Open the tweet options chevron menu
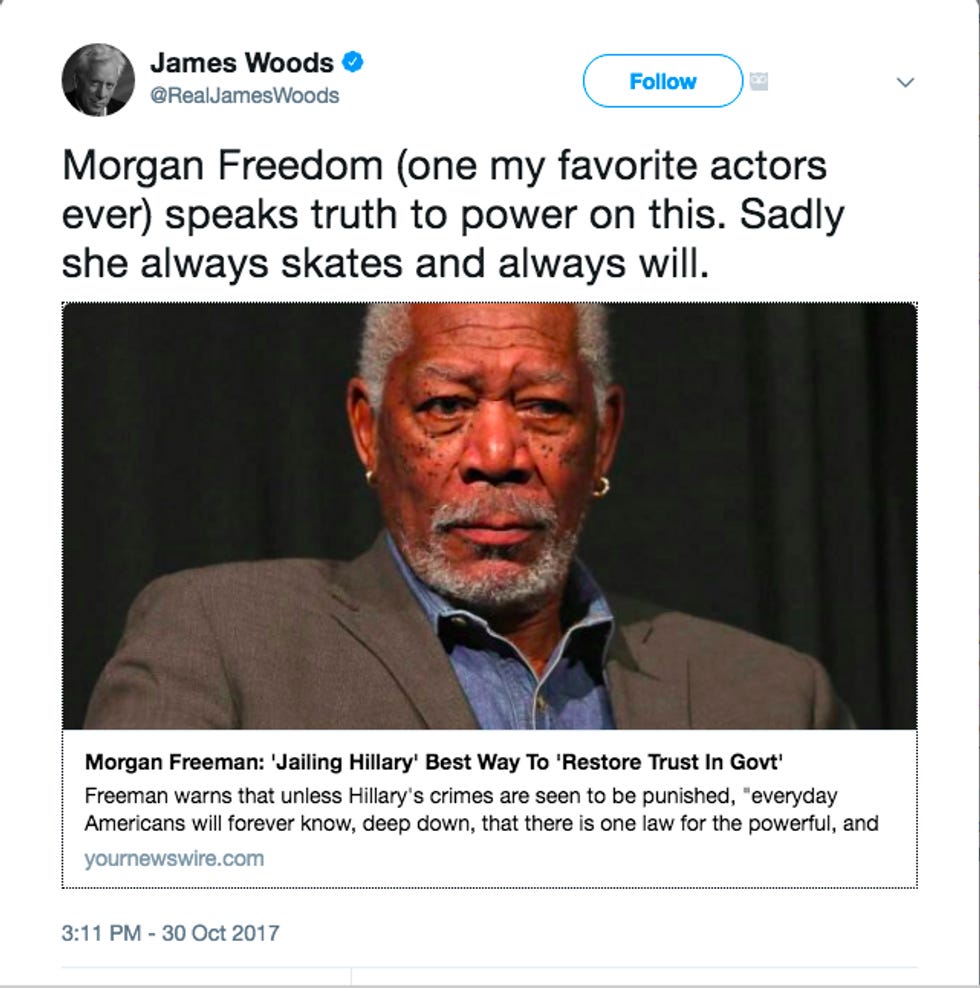The width and height of the screenshot is (980, 988). [905, 82]
